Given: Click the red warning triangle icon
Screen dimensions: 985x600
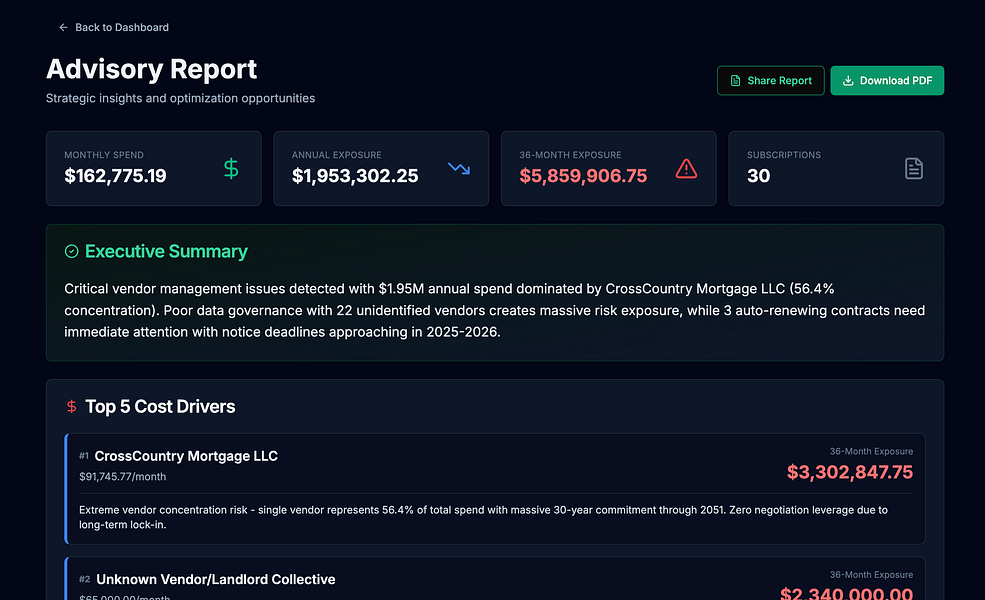Looking at the screenshot, I should pyautogui.click(x=686, y=168).
